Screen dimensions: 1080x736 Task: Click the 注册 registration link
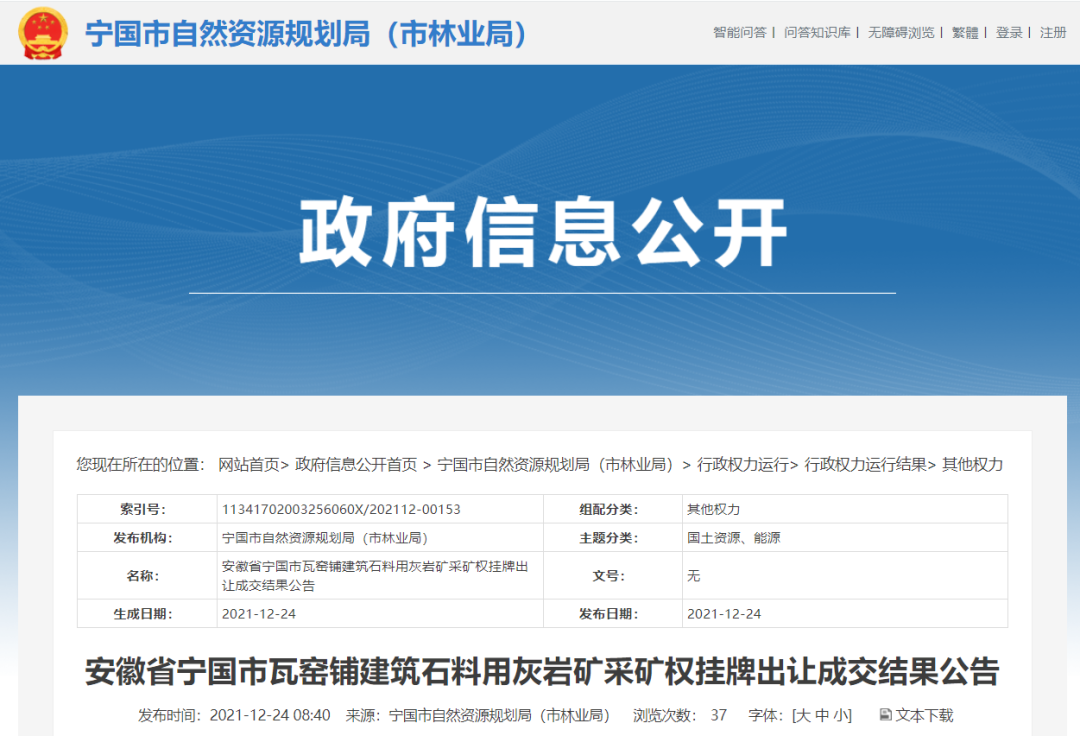click(x=1052, y=31)
